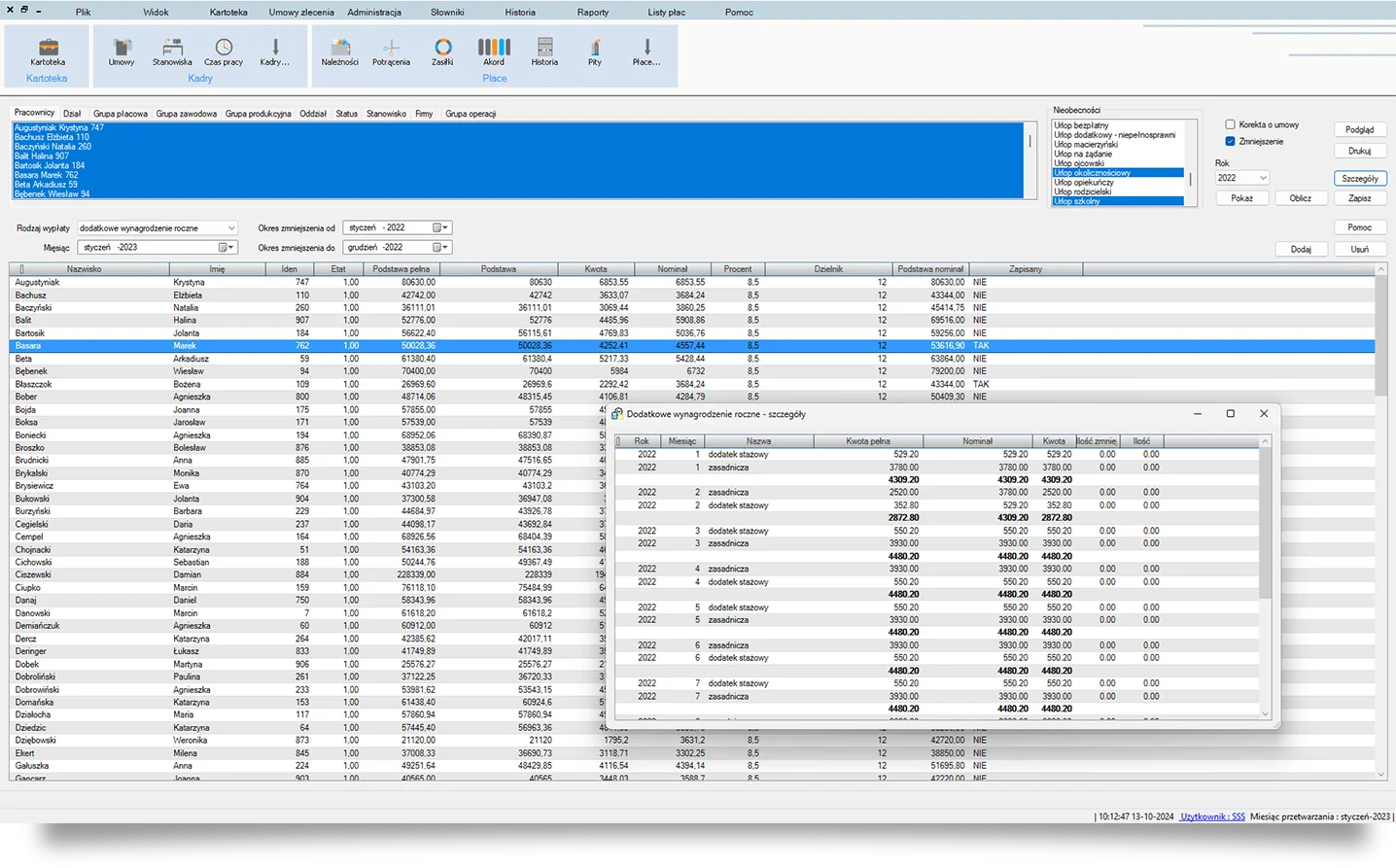This screenshot has width=1396, height=868.
Task: Open Potrącenia toolbar icon
Action: (x=391, y=48)
